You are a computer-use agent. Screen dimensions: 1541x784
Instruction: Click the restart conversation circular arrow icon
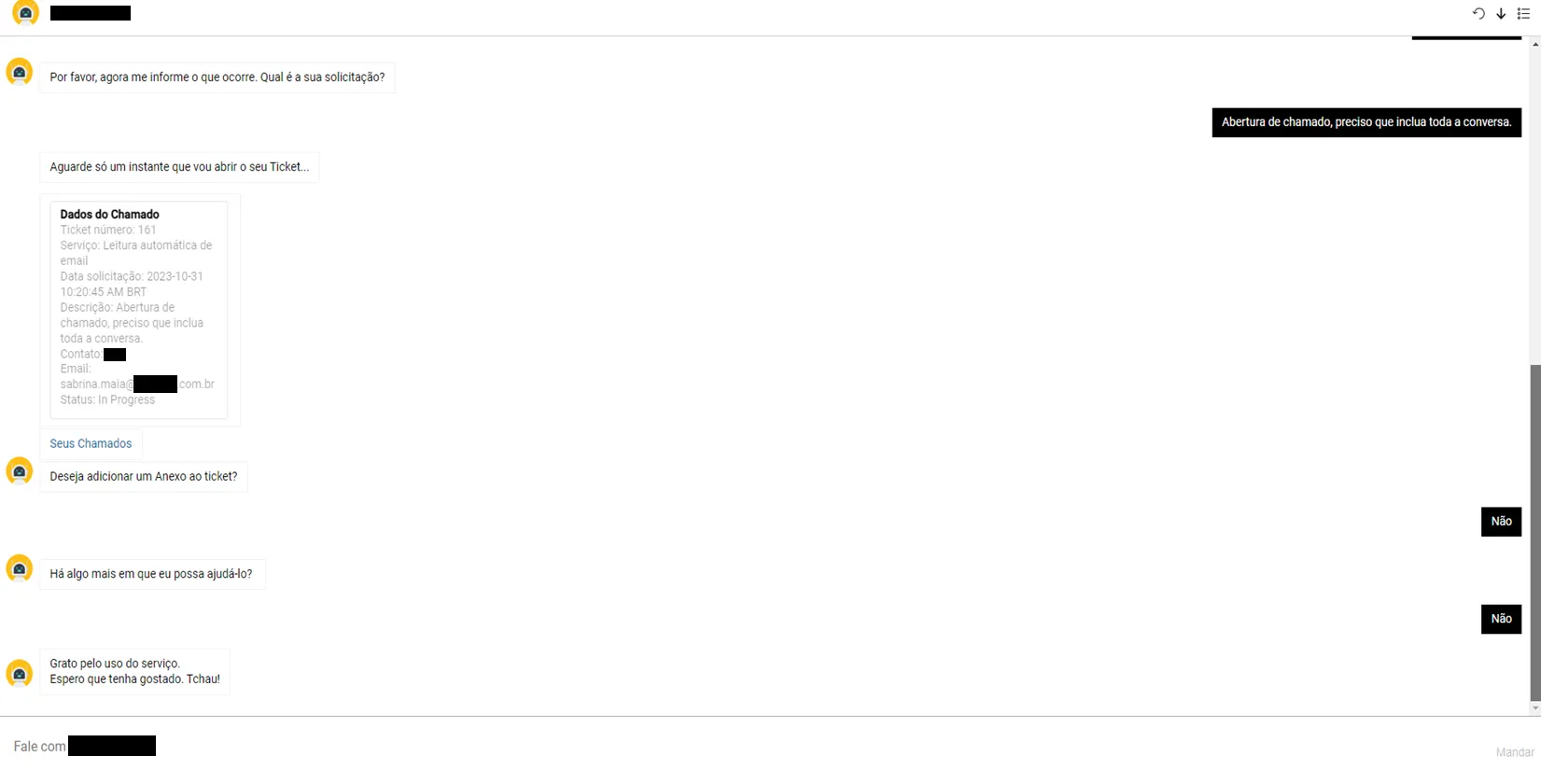[1478, 14]
